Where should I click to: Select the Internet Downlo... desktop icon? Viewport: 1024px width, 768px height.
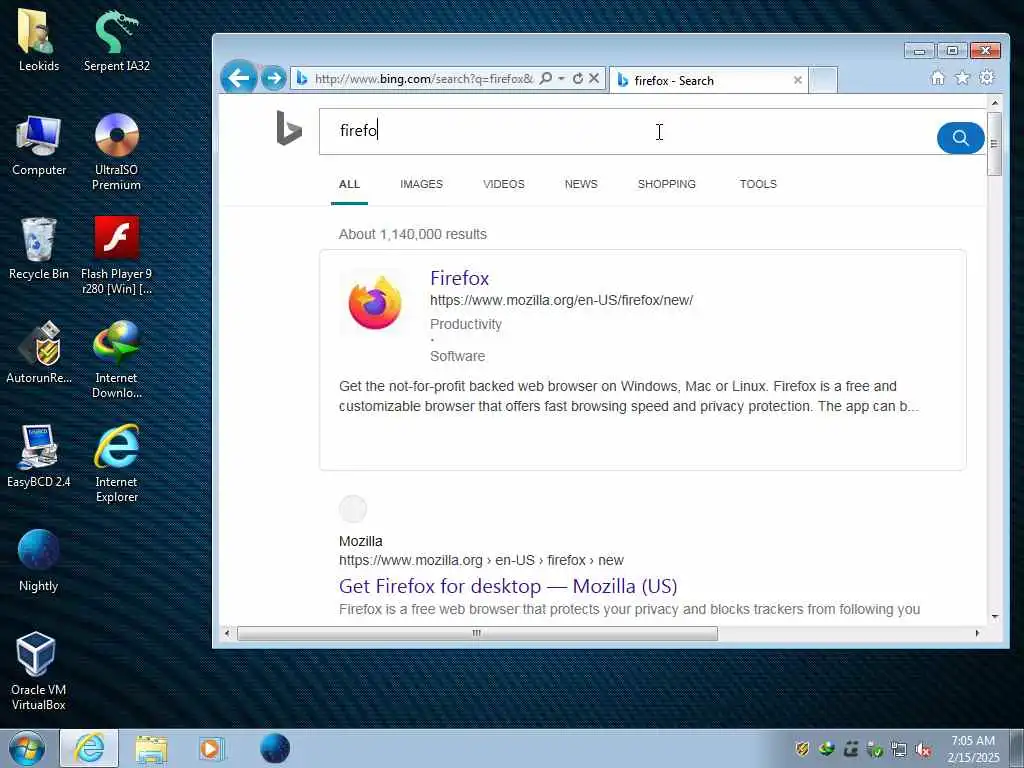coord(116,360)
